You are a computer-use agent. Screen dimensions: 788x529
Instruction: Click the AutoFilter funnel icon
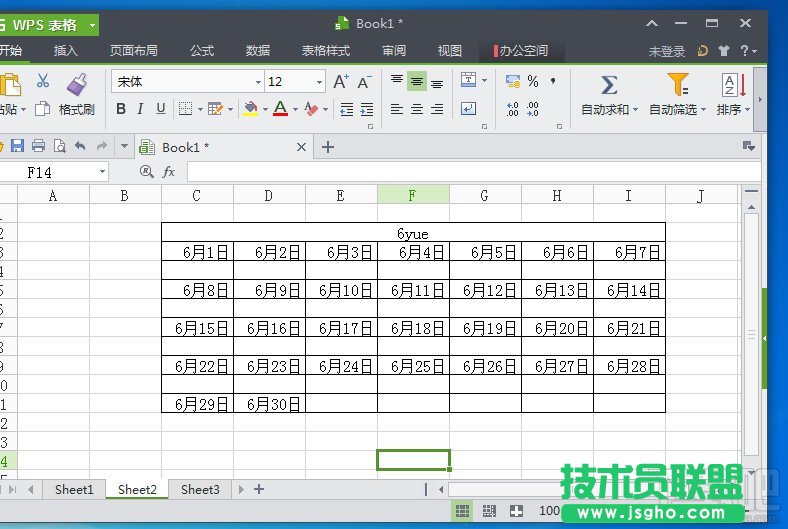point(677,84)
